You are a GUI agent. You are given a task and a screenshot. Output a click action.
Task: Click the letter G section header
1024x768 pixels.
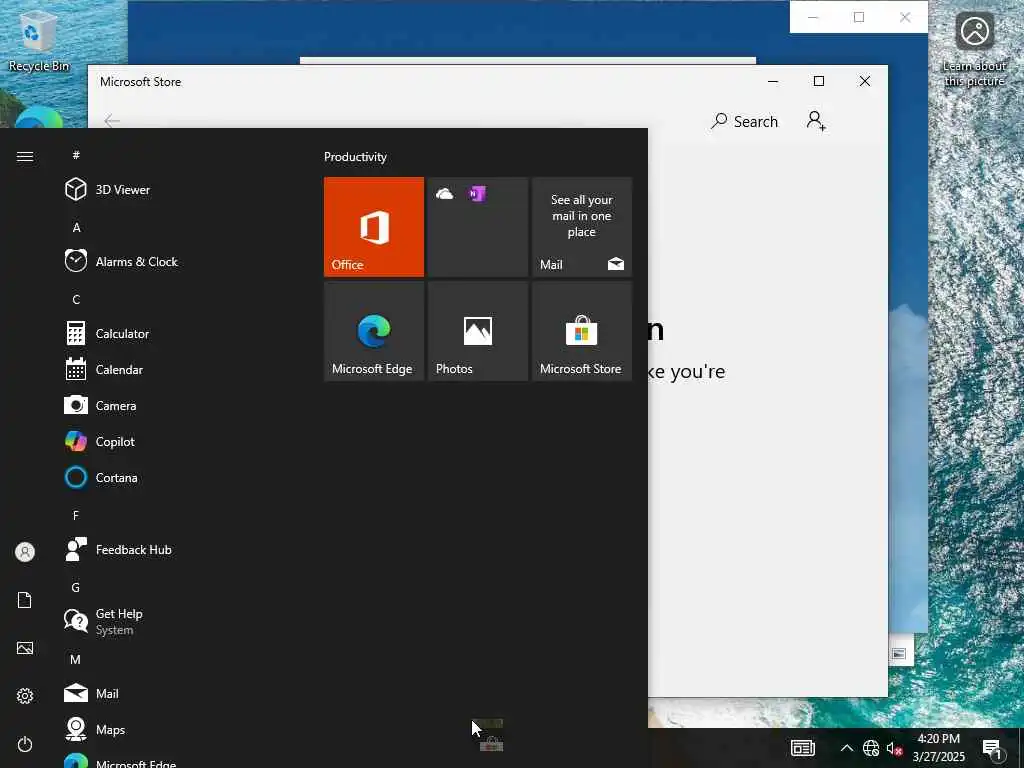coord(76,587)
